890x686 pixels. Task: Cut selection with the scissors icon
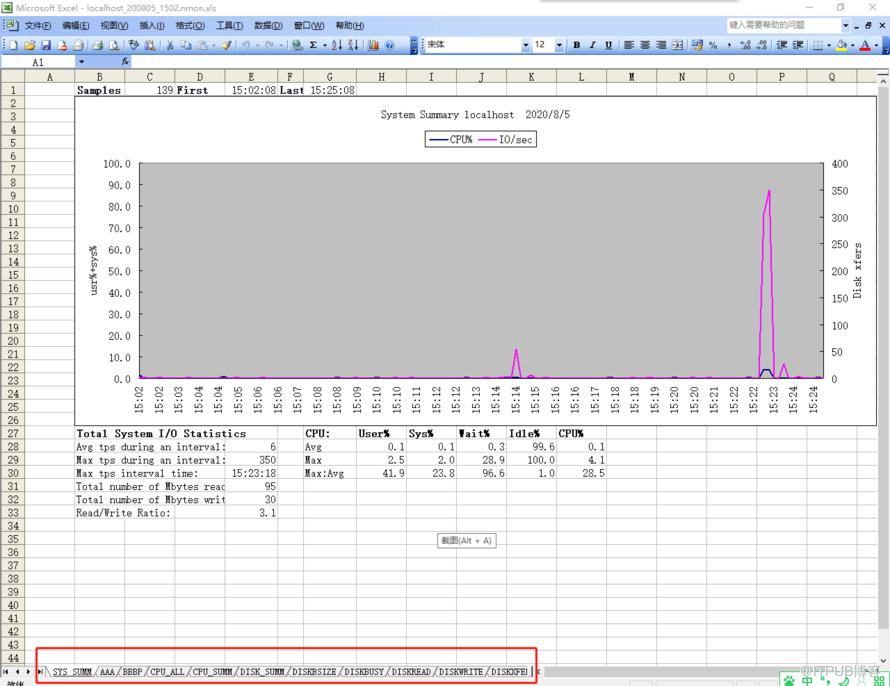click(169, 45)
